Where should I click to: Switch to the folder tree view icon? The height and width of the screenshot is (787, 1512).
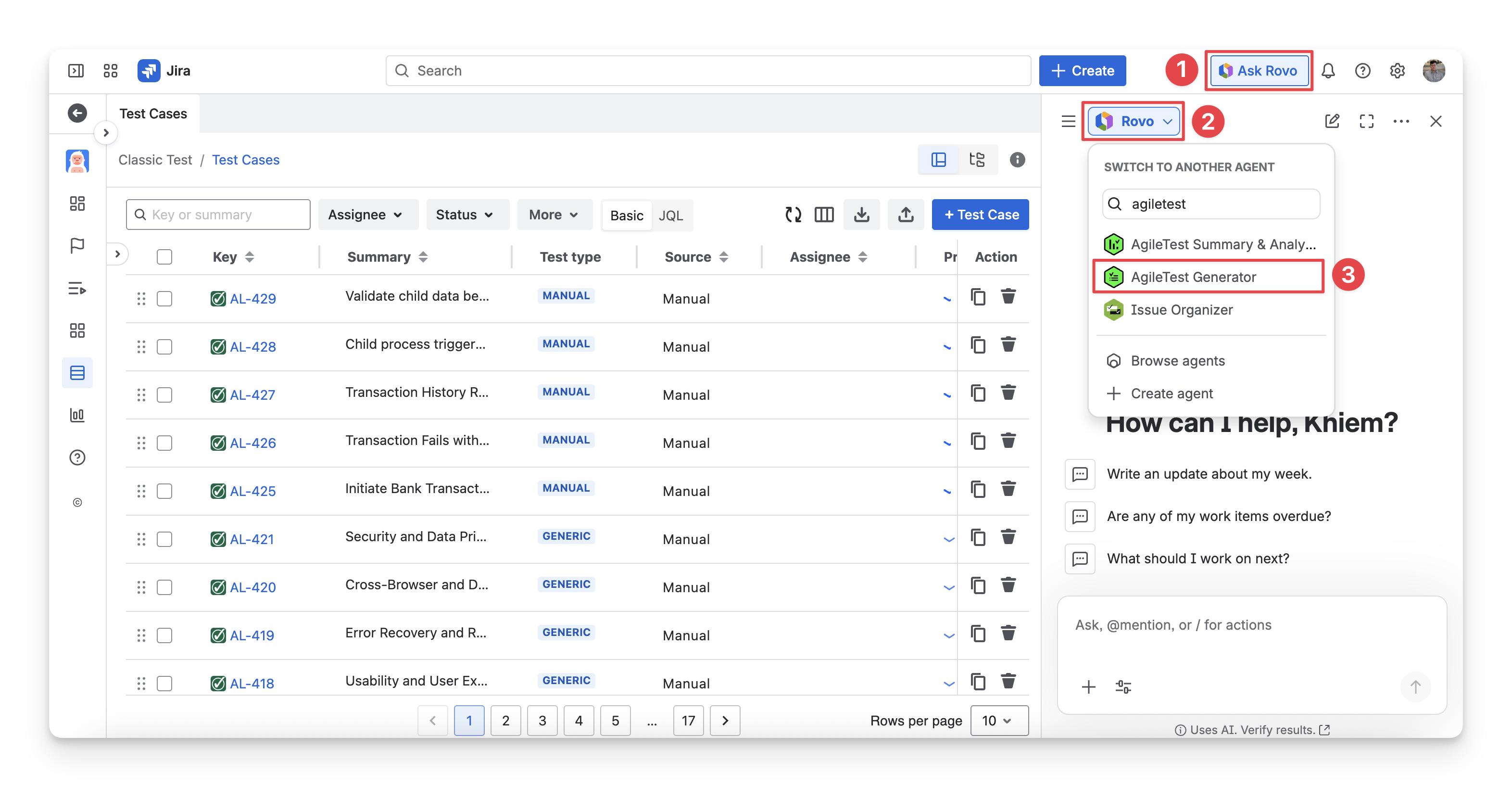[977, 160]
